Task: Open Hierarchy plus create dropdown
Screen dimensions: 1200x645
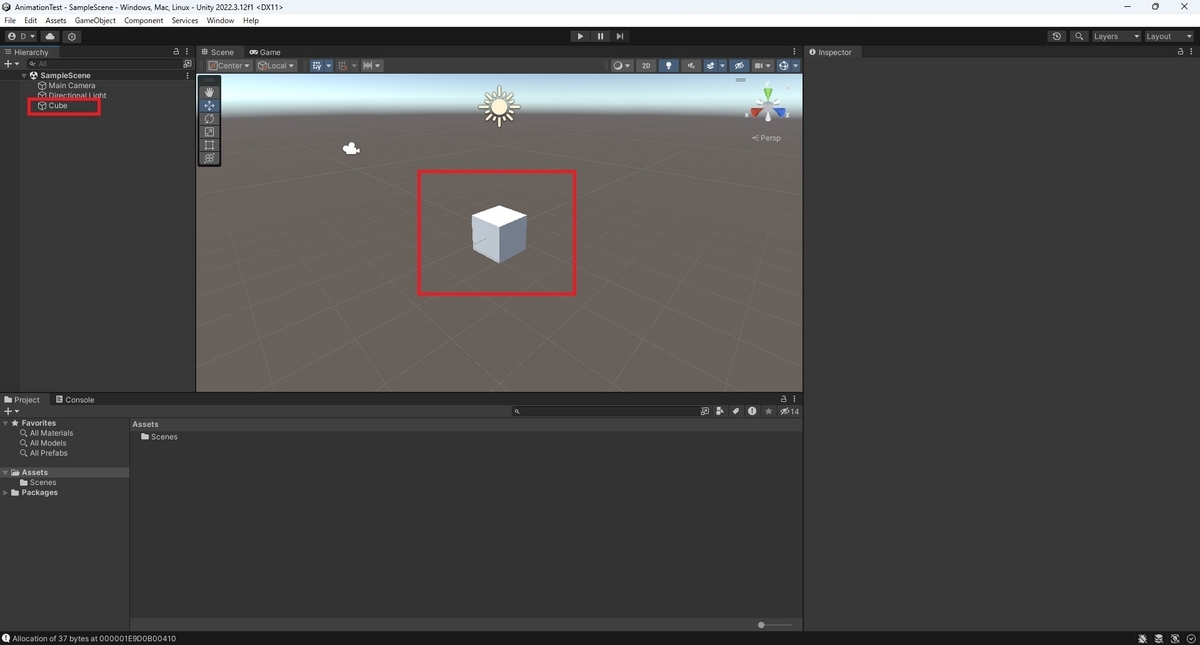Action: 12,63
